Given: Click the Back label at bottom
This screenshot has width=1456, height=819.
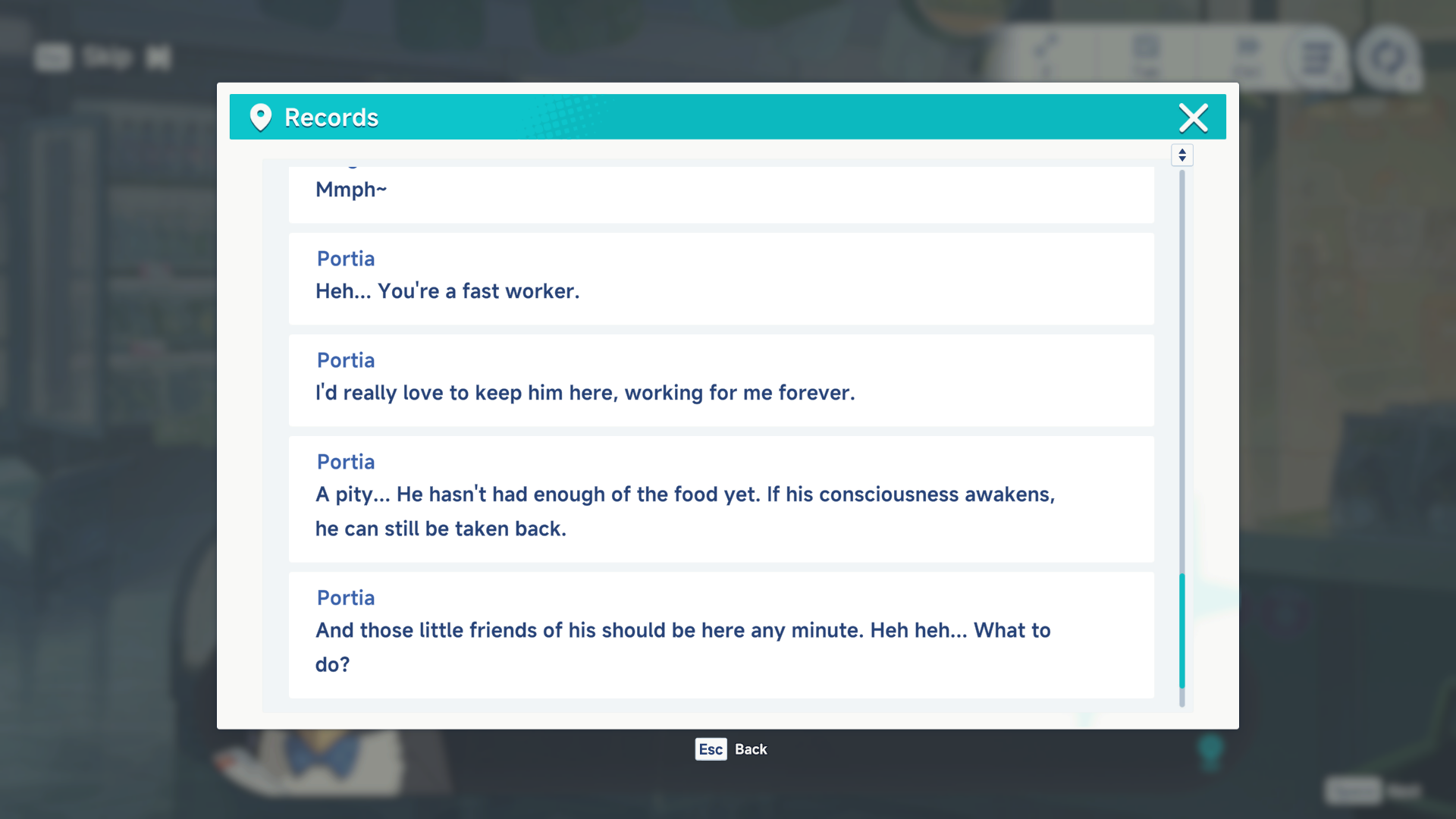Looking at the screenshot, I should point(750,749).
